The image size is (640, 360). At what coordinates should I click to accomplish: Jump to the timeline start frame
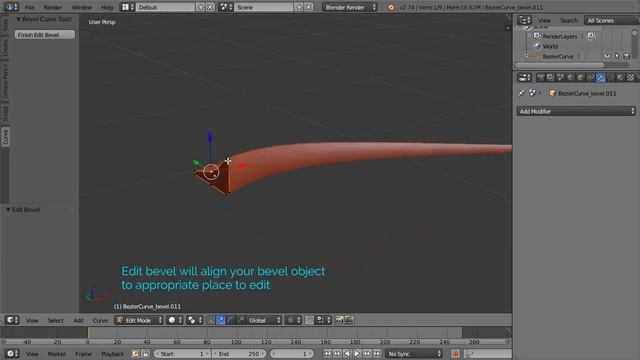[x=327, y=353]
